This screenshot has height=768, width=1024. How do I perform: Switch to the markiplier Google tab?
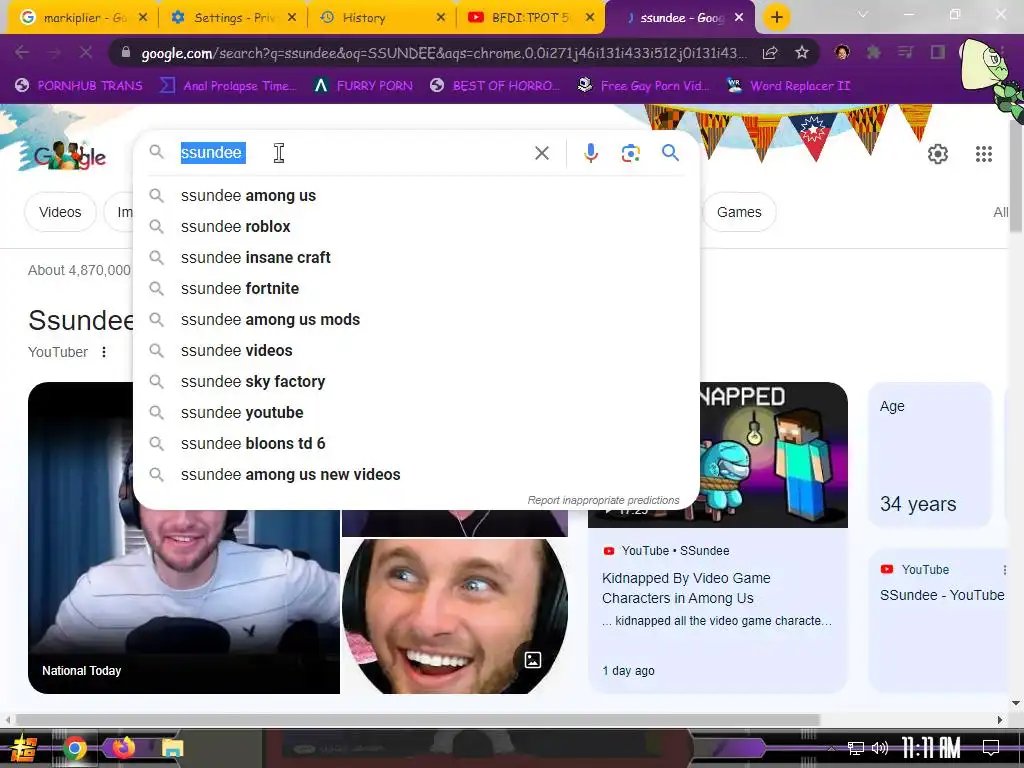pos(80,18)
